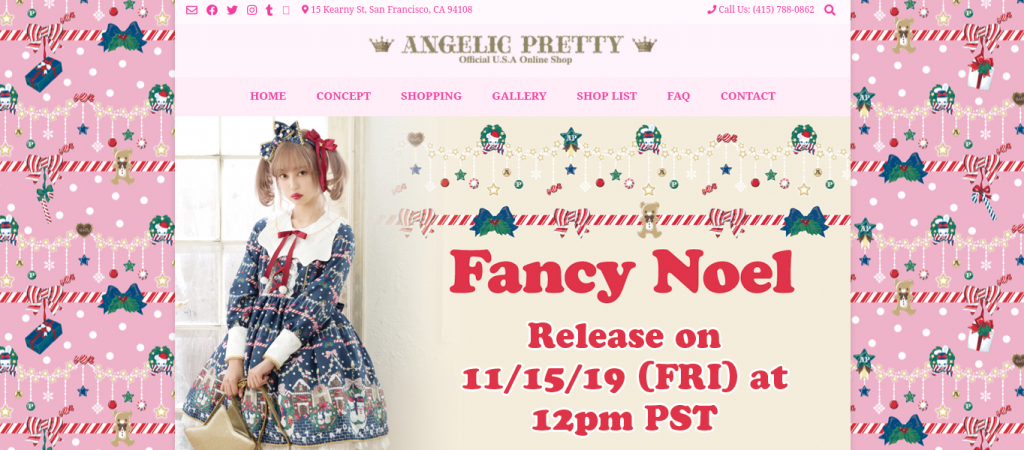This screenshot has width=1024, height=450.
Task: Go to the HOME menu item
Action: (268, 96)
